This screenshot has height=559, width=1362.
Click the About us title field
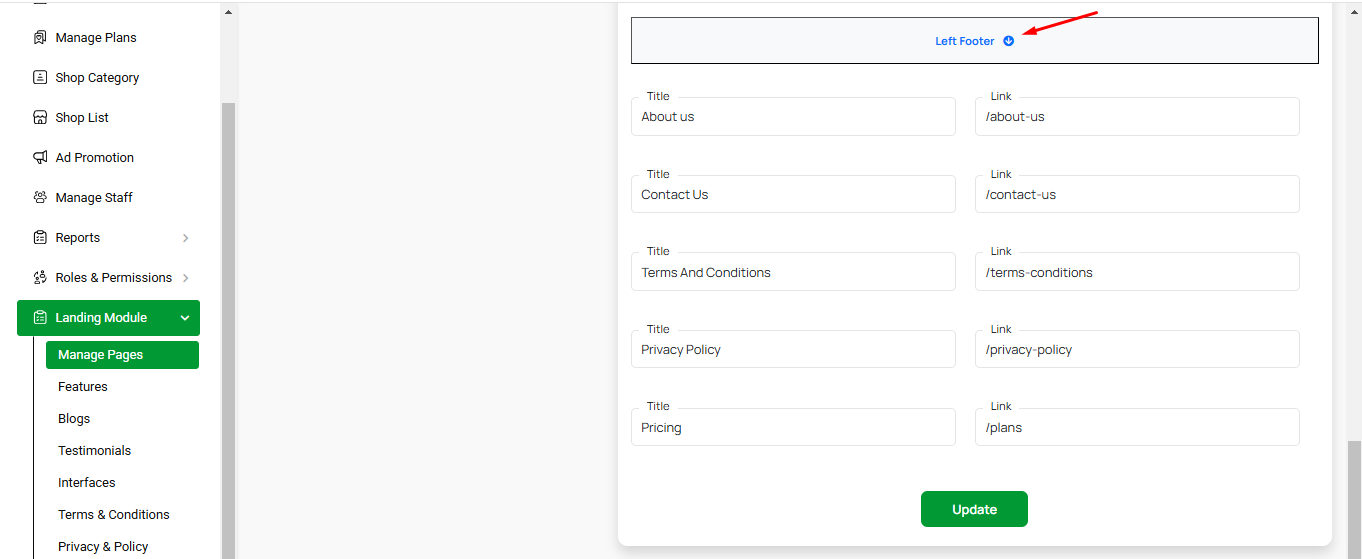[x=793, y=117]
